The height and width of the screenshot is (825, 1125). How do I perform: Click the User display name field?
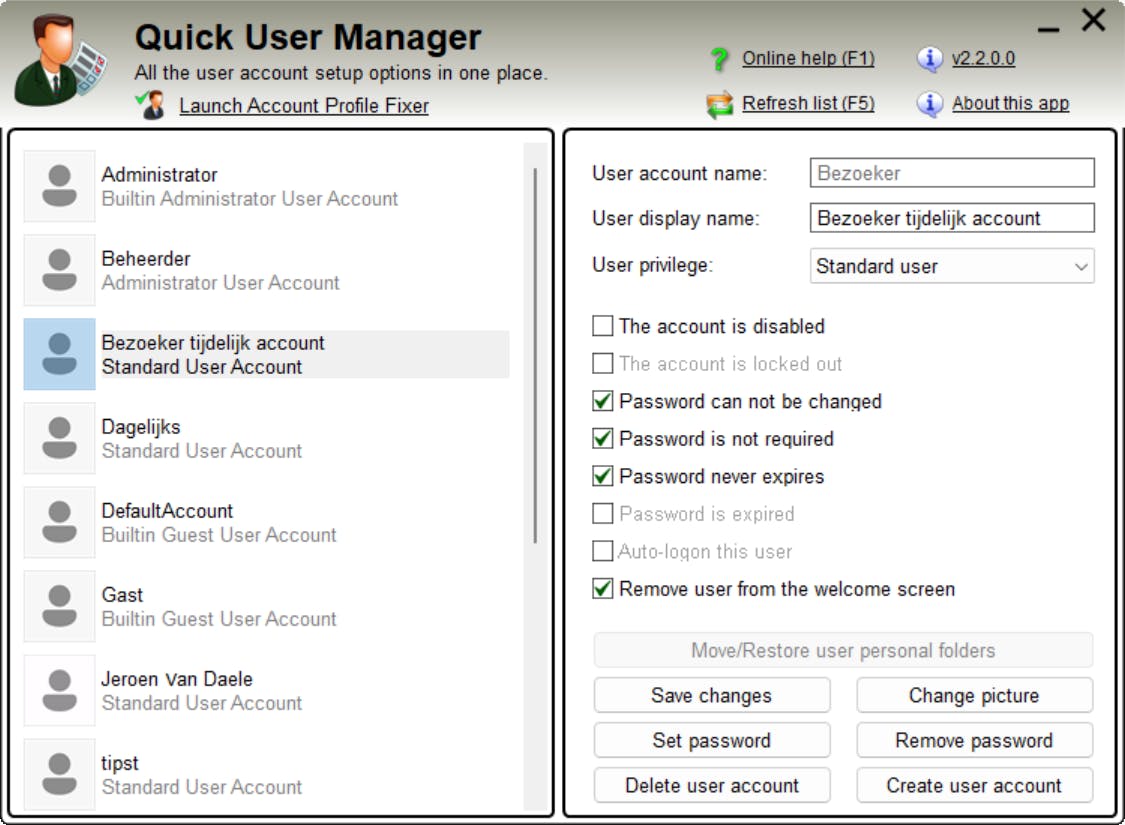(x=951, y=218)
